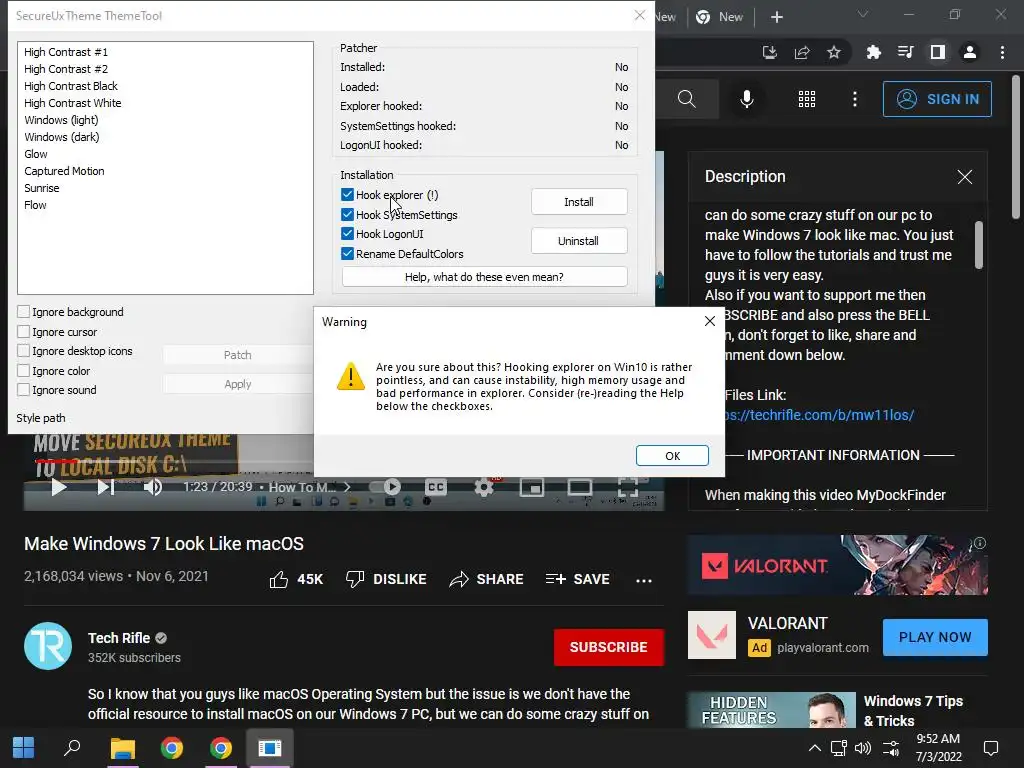1024x768 pixels.
Task: Click the DISLIKE thumbs down button
Action: pos(386,579)
